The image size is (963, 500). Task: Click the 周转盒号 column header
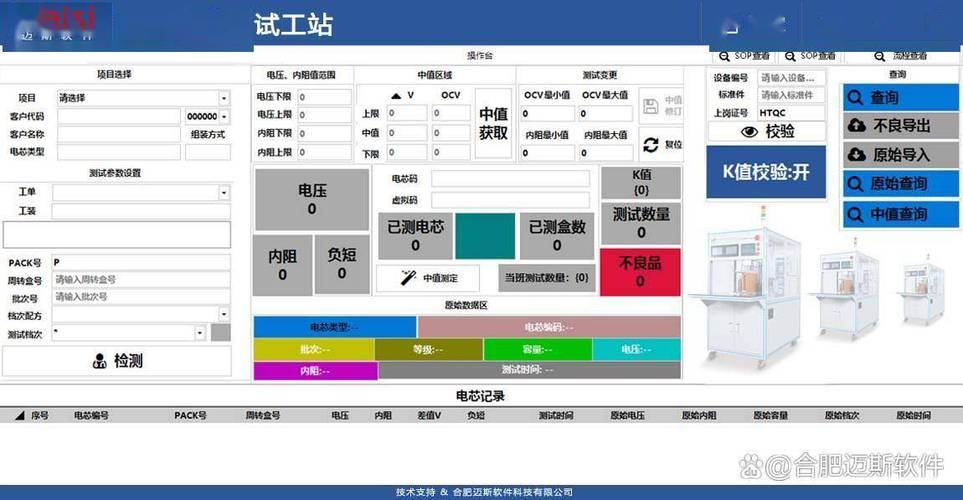click(262, 415)
